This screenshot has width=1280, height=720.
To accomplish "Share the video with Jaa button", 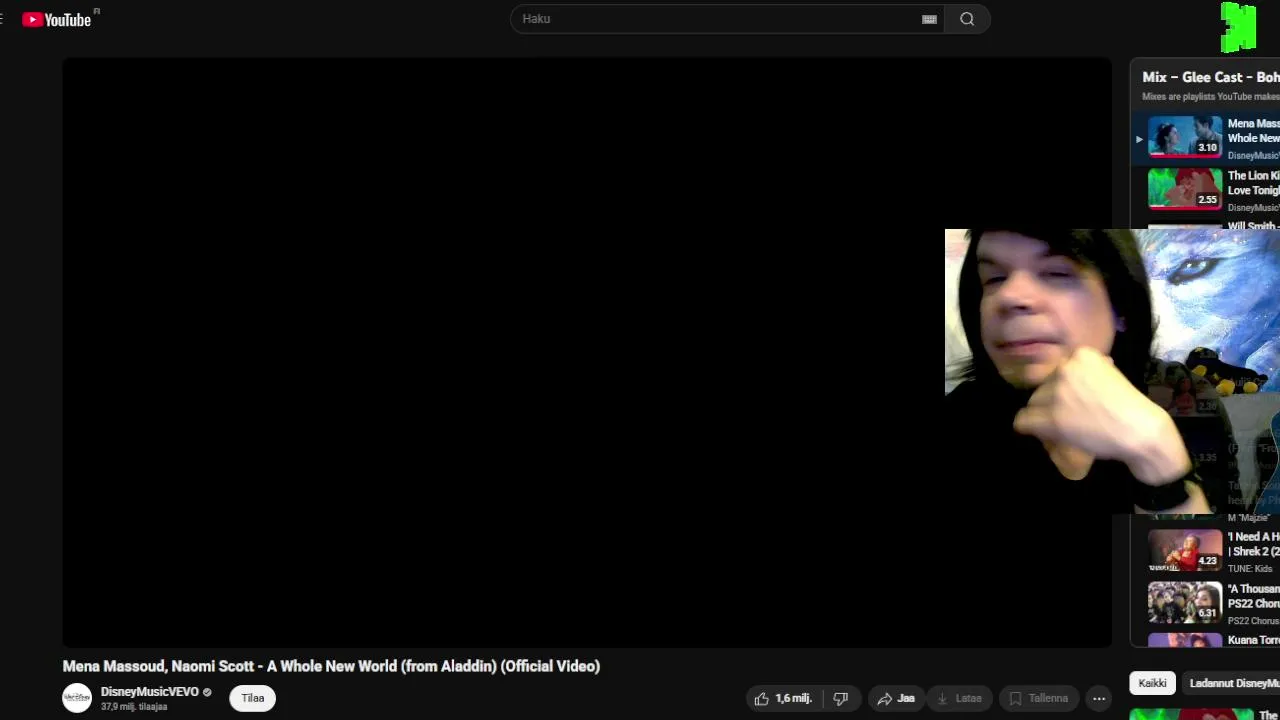I will [x=896, y=698].
